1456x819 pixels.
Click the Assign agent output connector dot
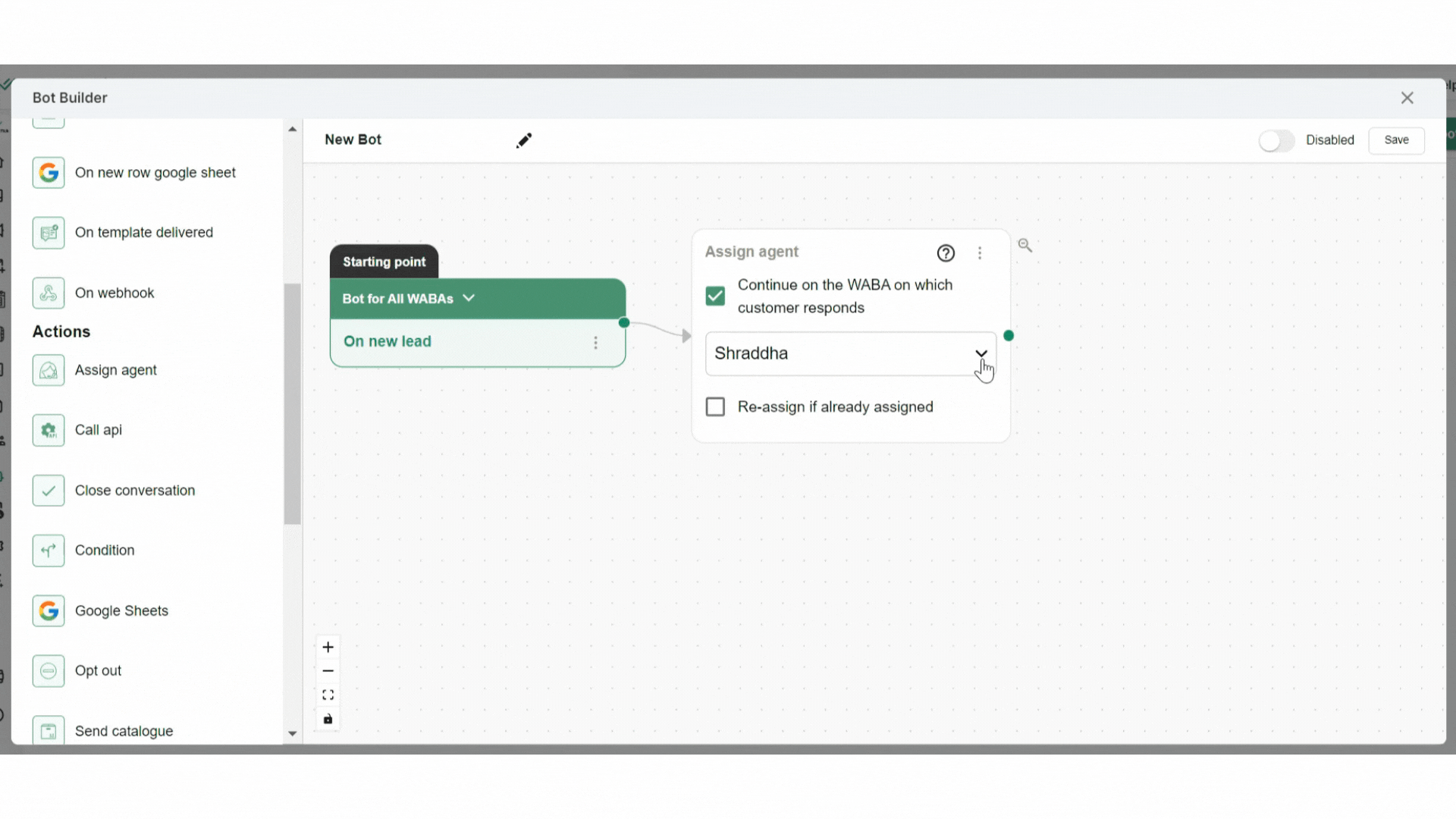coord(1009,336)
